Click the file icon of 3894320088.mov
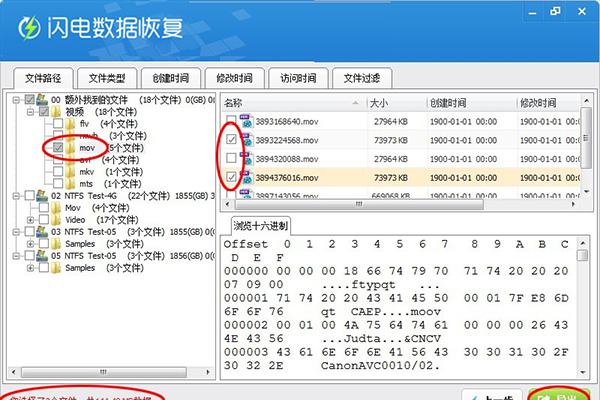Viewport: 600px width, 400px height. click(x=246, y=158)
